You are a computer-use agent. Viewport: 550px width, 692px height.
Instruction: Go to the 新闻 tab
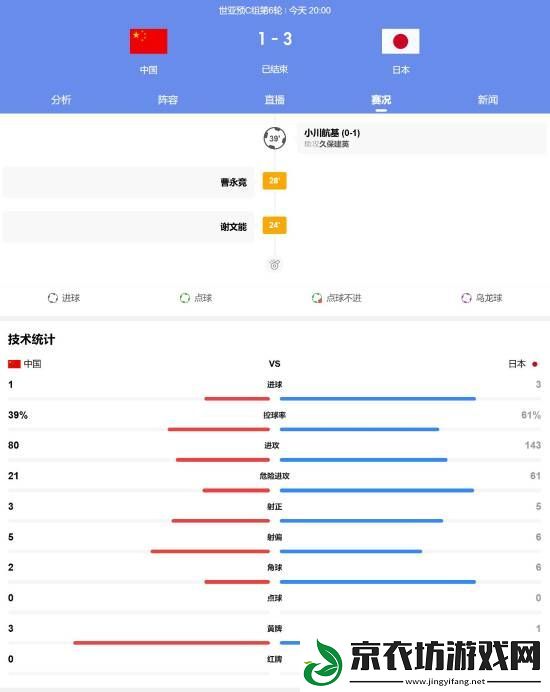(x=488, y=100)
